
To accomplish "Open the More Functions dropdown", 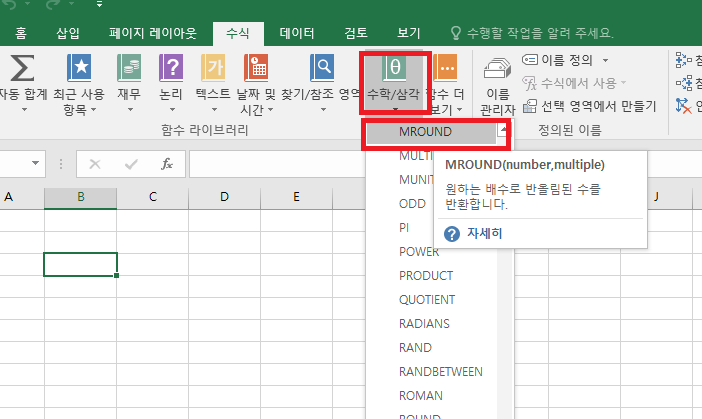I will [446, 70].
